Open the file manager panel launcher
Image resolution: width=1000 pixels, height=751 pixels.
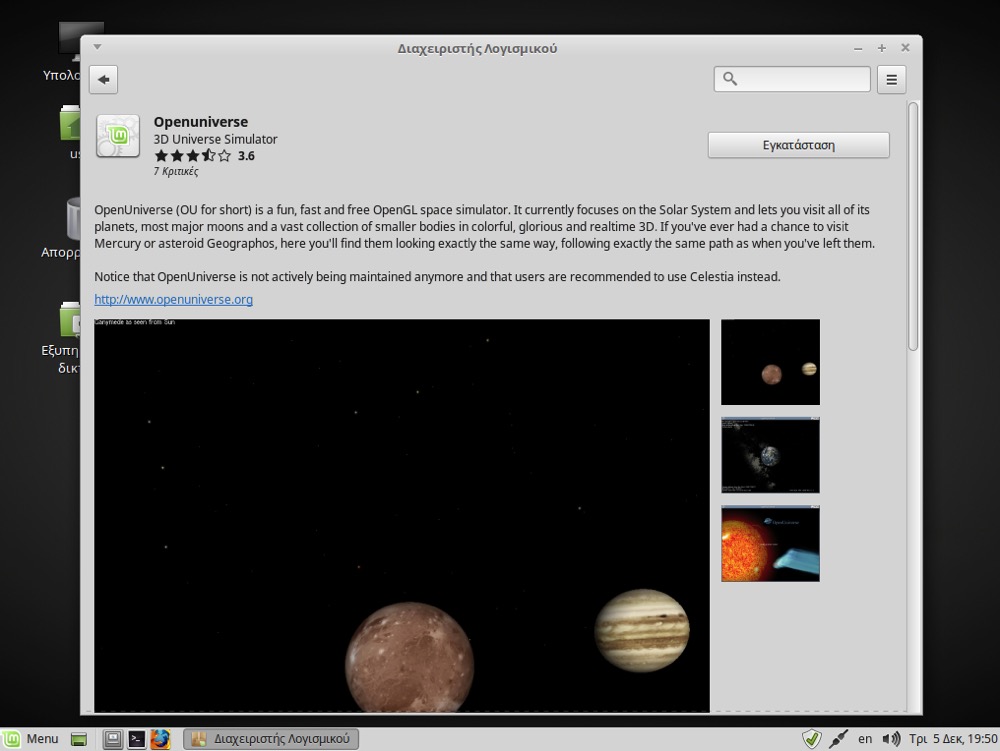point(113,739)
